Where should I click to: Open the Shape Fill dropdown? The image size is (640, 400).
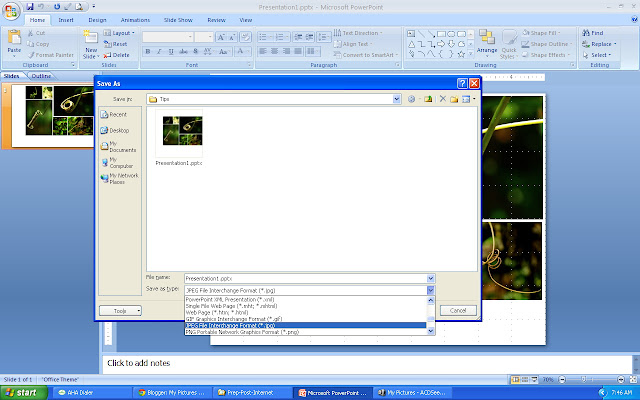(x=542, y=33)
